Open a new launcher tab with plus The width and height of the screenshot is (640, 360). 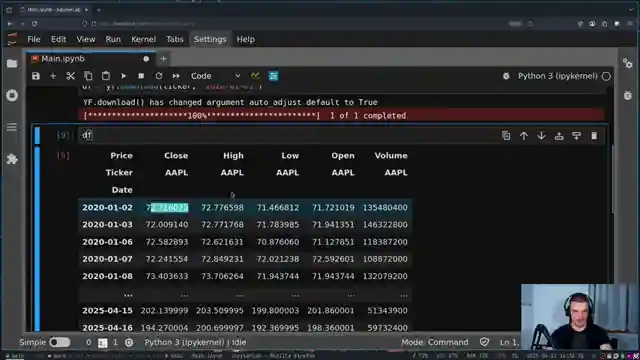[163, 59]
